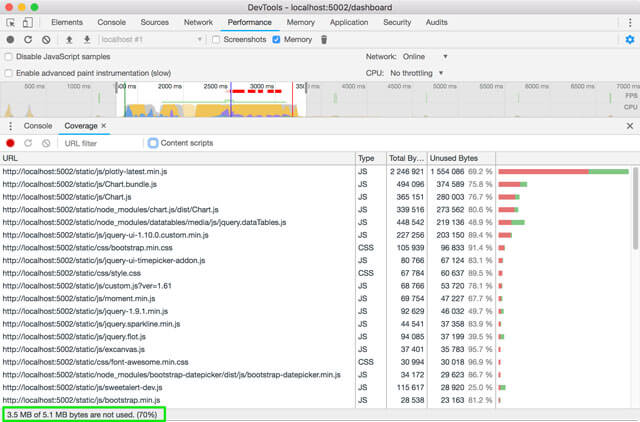
Task: Click the collect garbage trash icon
Action: click(323, 40)
